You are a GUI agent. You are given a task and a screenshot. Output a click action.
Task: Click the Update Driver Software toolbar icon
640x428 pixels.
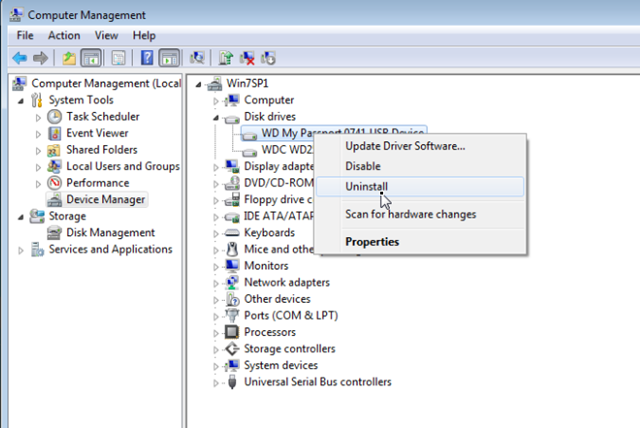coord(226,58)
